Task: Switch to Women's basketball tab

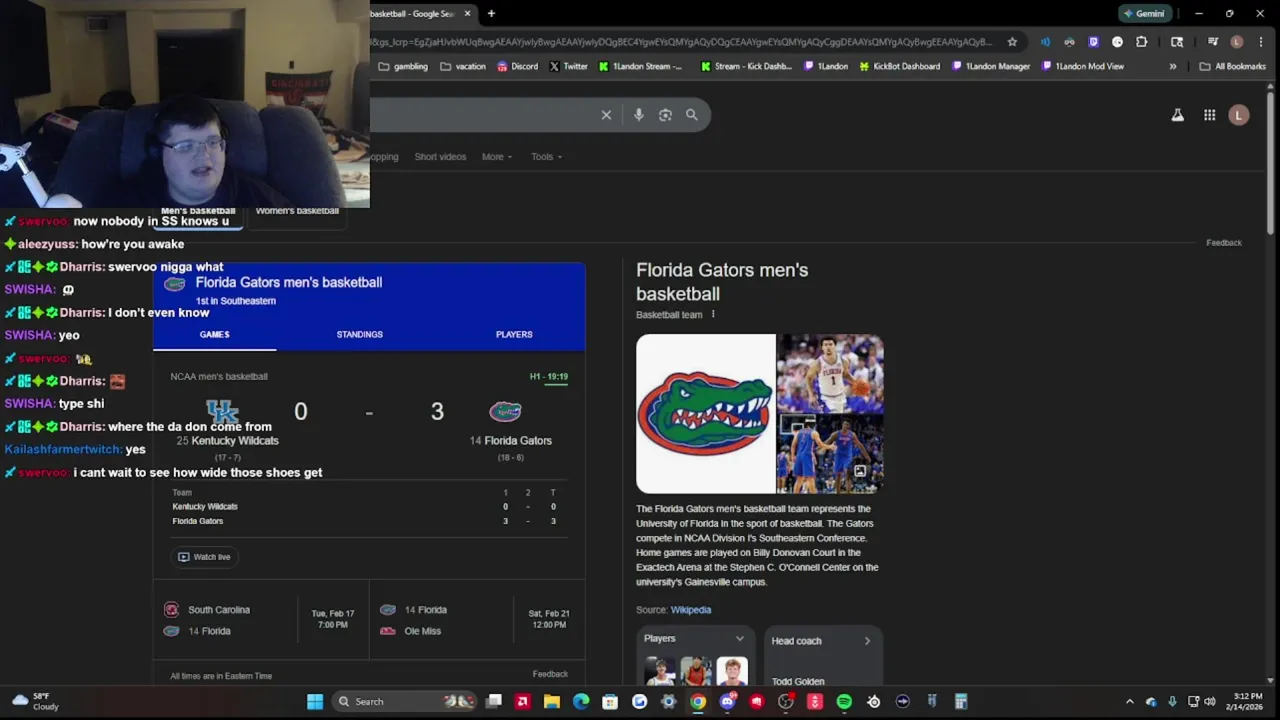Action: click(297, 211)
